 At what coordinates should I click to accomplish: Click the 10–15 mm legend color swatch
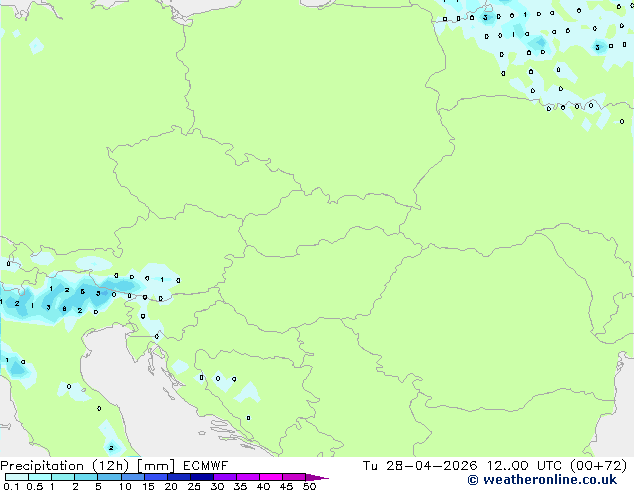coord(132,477)
